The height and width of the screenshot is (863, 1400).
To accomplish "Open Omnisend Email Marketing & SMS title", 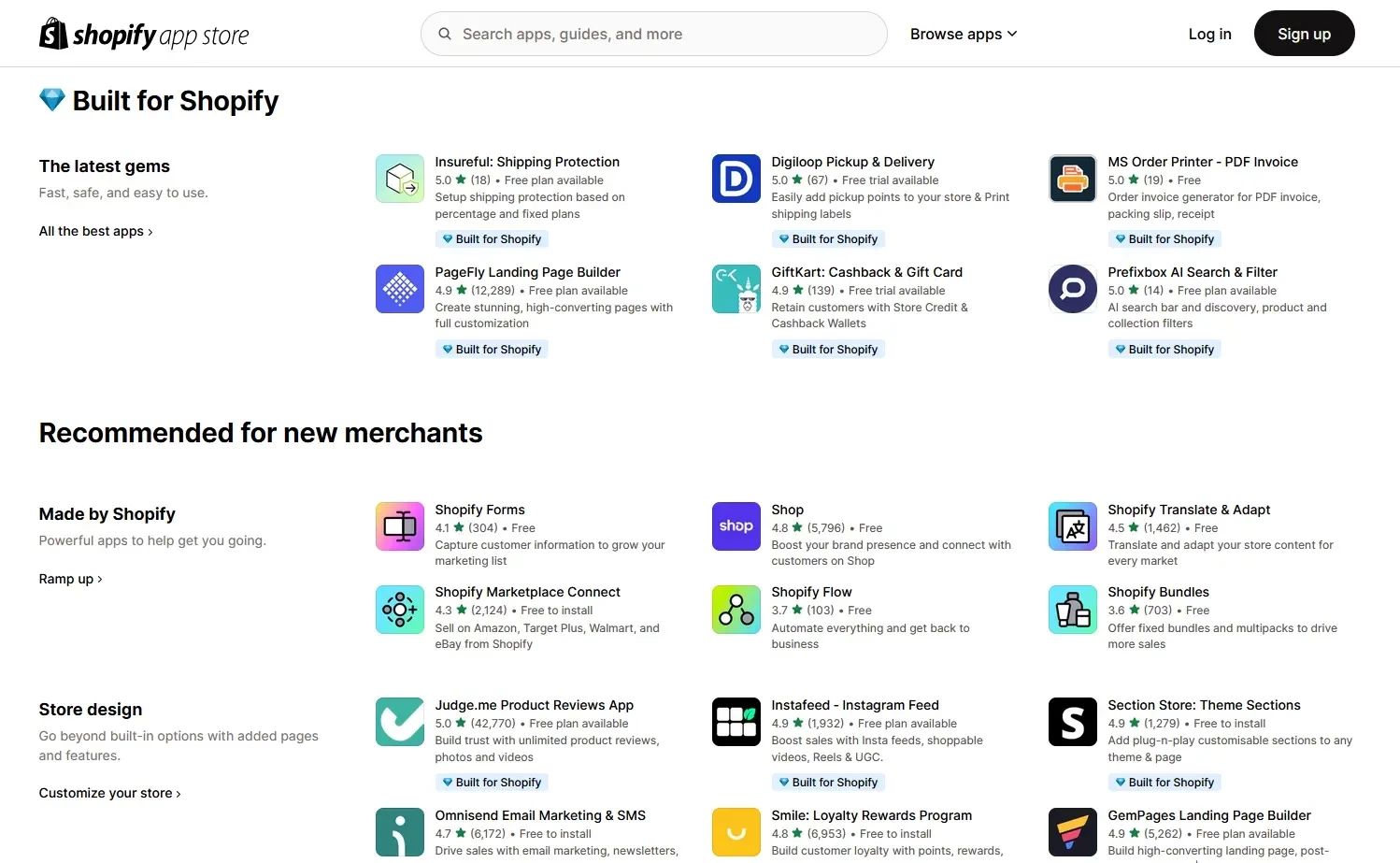I will coord(540,815).
